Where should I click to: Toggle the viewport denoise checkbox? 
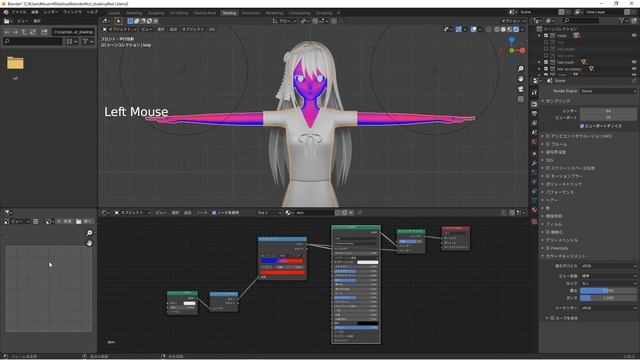click(x=582, y=126)
